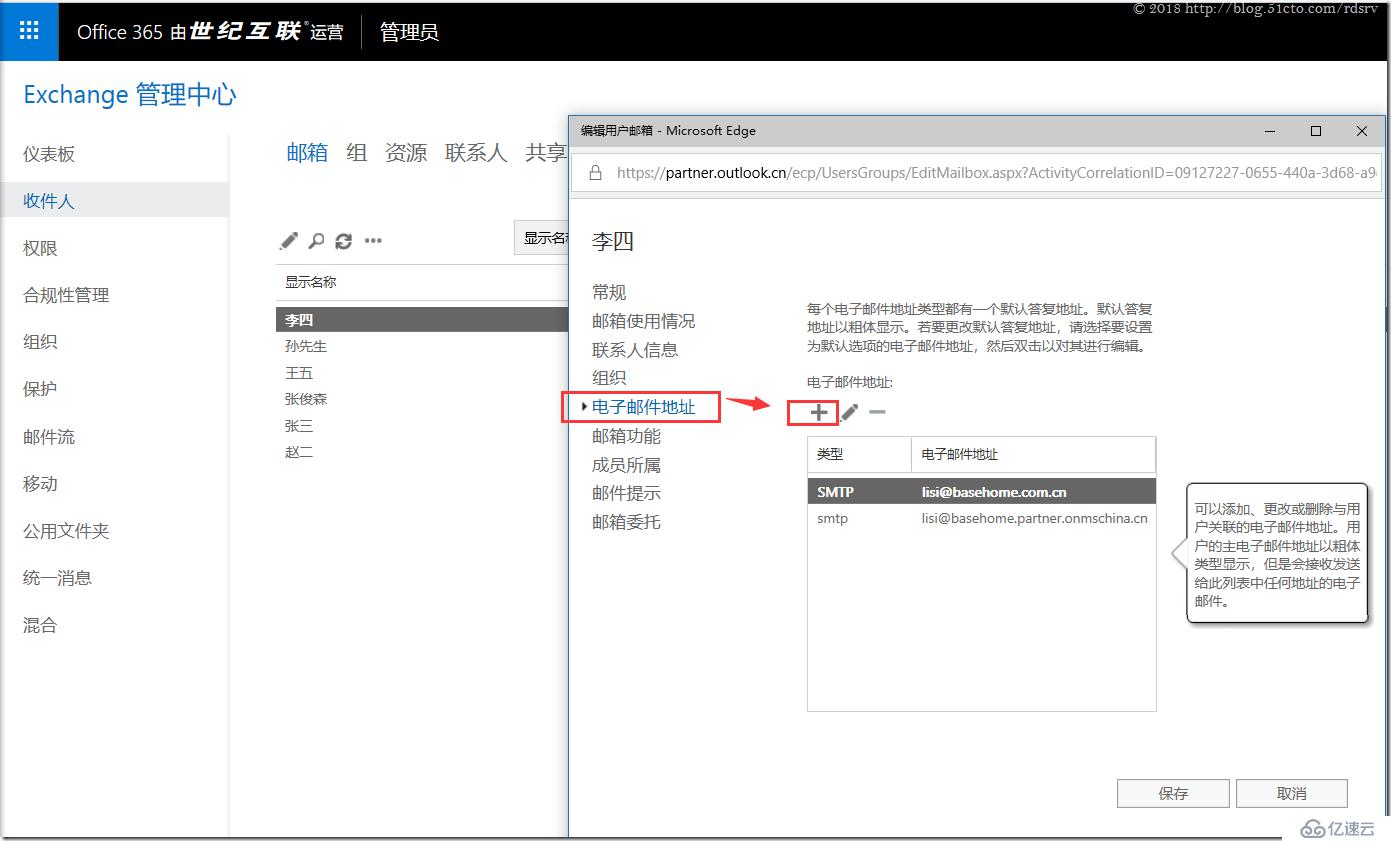Minimize the Edge dialog window

coord(1270,131)
